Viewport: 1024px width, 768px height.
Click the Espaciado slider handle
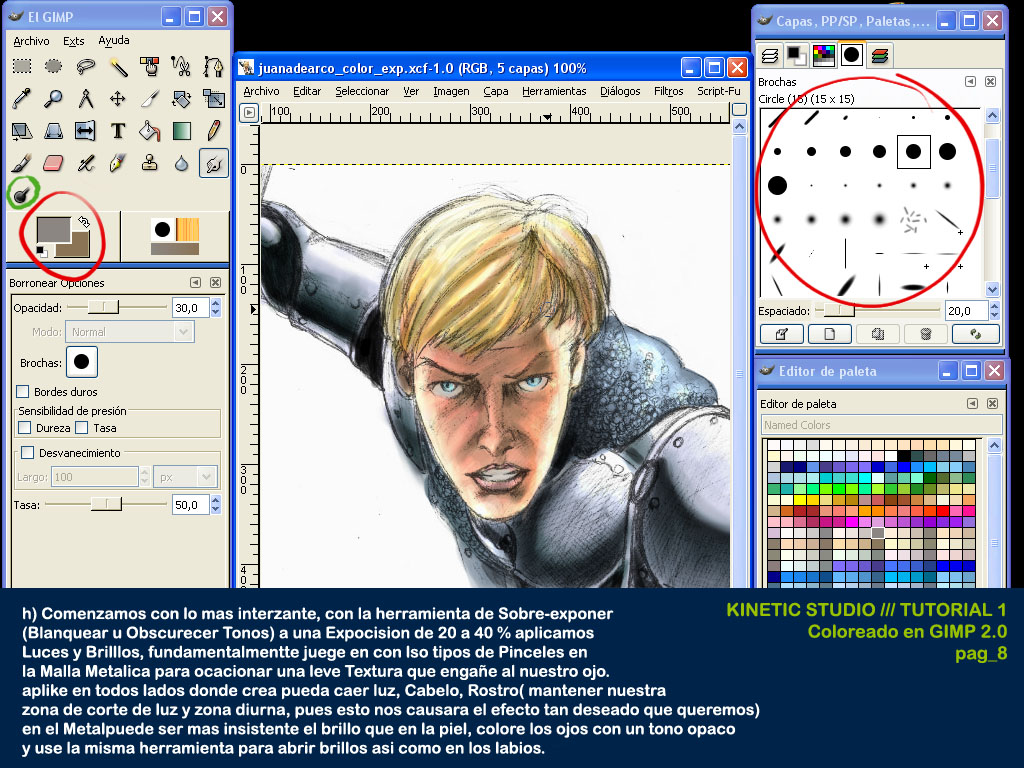tap(839, 310)
